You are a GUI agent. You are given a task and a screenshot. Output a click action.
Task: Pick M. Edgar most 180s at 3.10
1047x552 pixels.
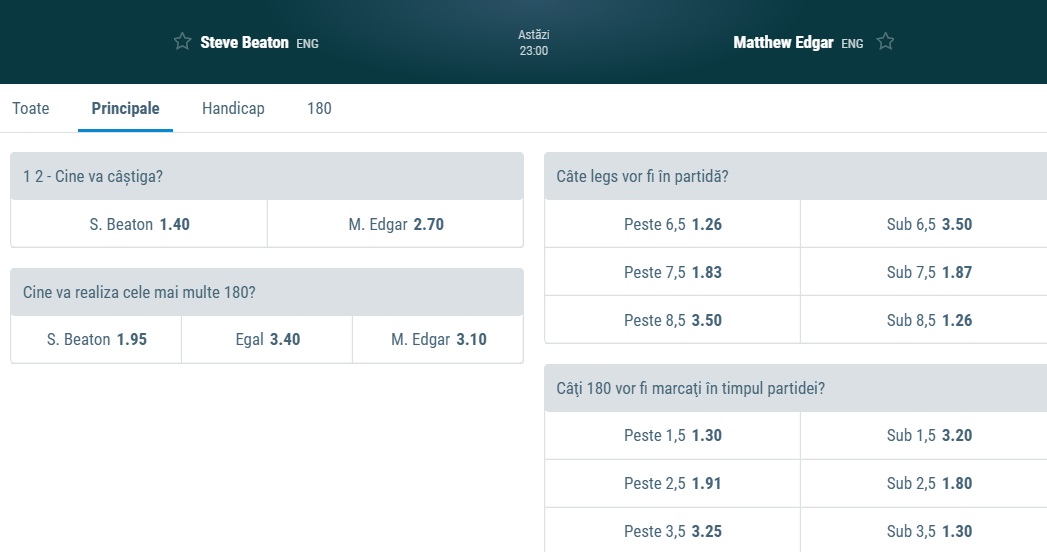(x=438, y=339)
